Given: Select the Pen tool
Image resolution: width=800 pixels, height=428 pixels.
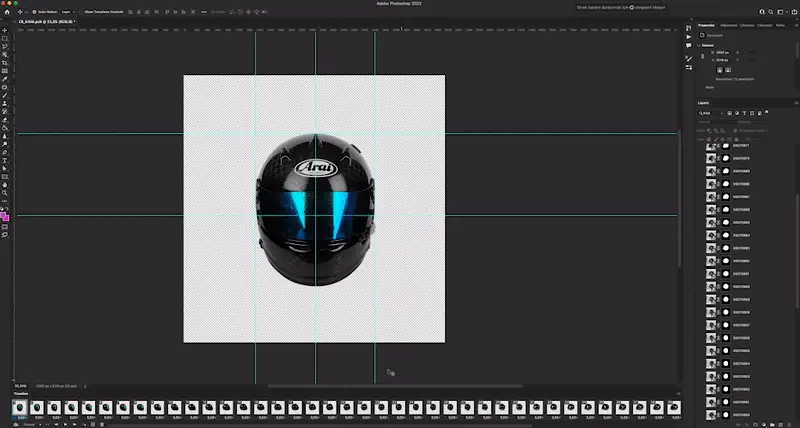Looking at the screenshot, I should click(x=5, y=153).
